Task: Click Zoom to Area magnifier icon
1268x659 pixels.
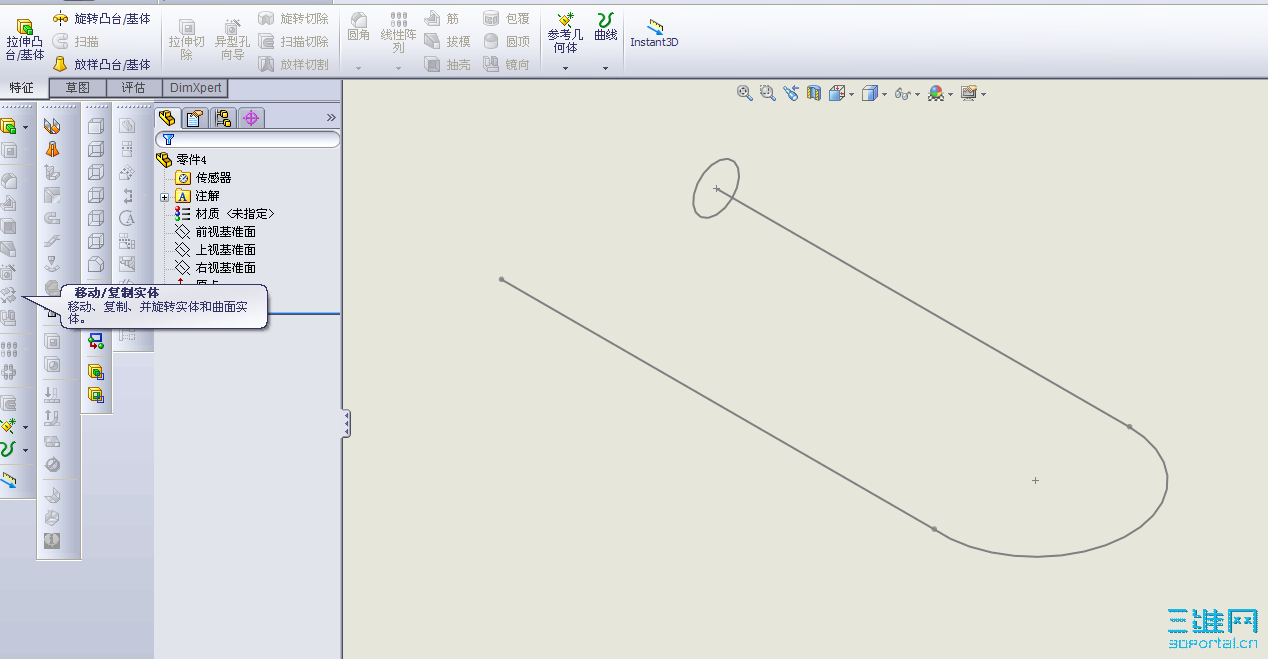Action: (767, 93)
